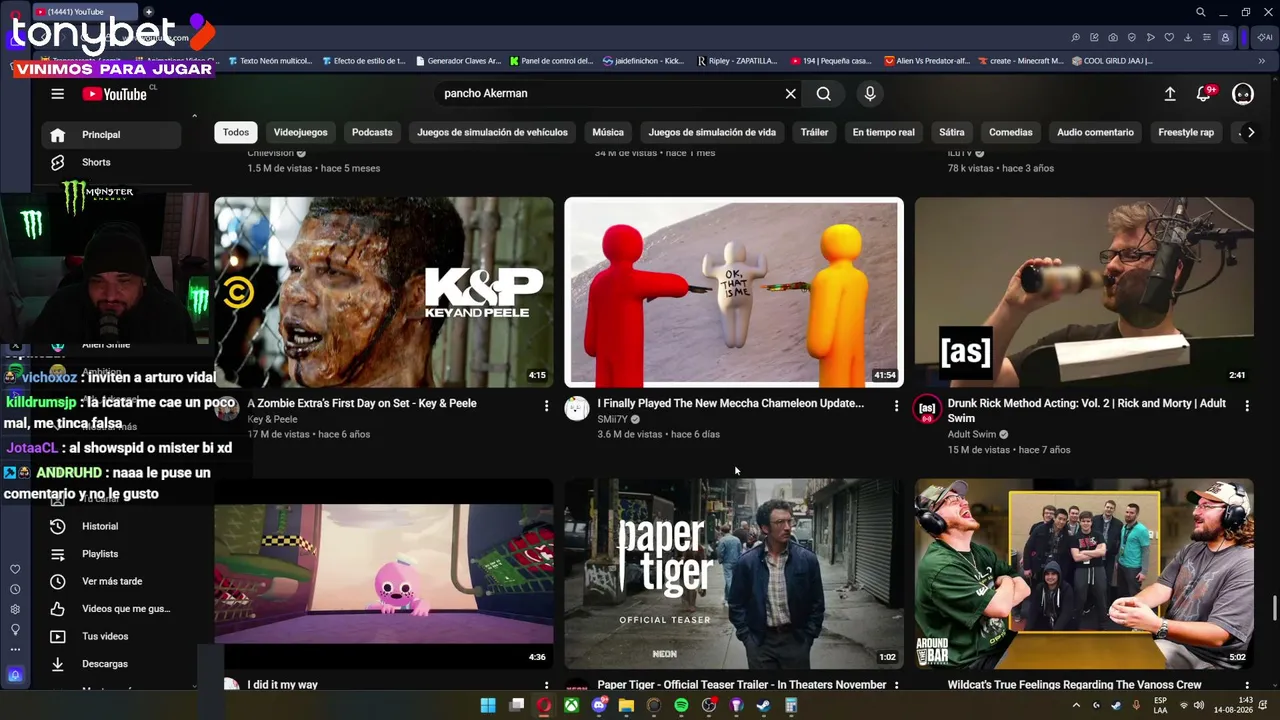Open 'Ver más tarde' list
The image size is (1280, 720).
tap(112, 581)
